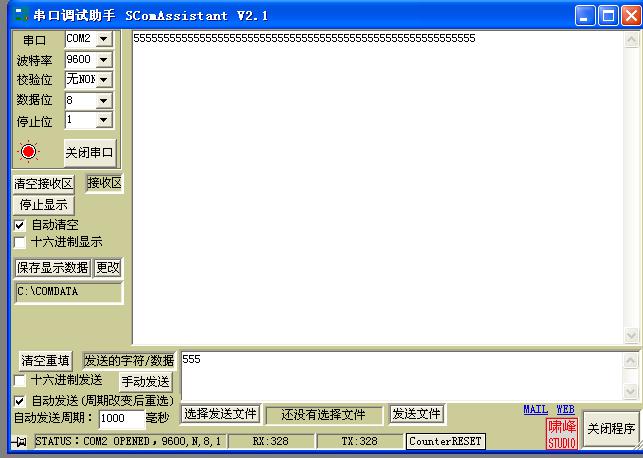643x458 pixels.
Task: Click the red STUDIO logo icon
Action: click(x=561, y=433)
